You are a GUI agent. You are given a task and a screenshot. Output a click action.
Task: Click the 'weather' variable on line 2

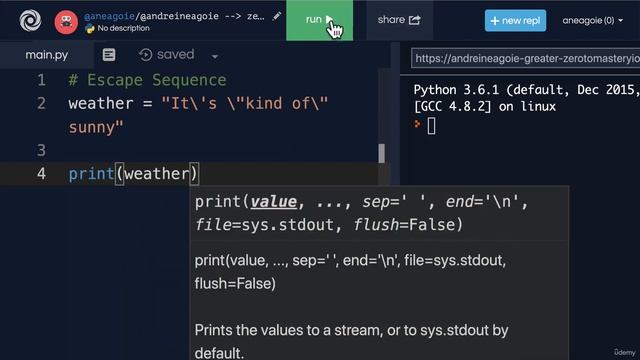click(x=101, y=104)
